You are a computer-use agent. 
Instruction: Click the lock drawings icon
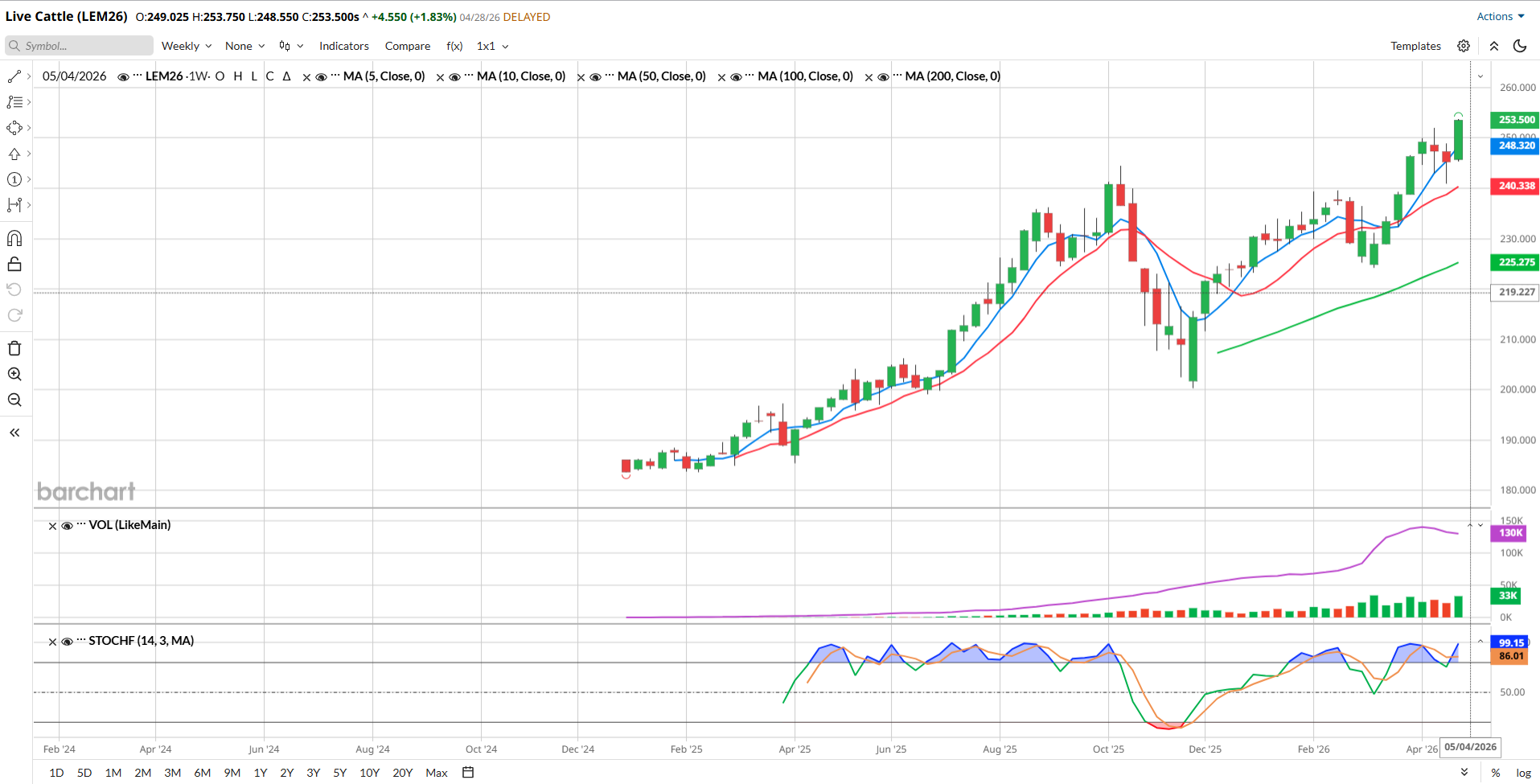tap(14, 265)
